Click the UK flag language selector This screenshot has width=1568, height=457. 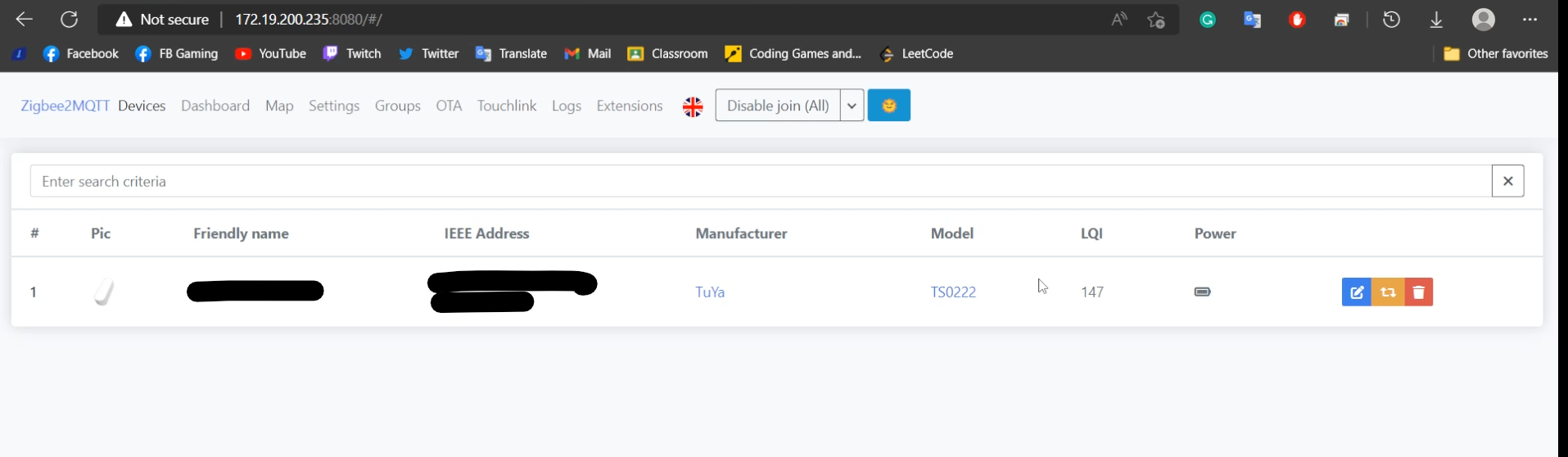point(693,106)
